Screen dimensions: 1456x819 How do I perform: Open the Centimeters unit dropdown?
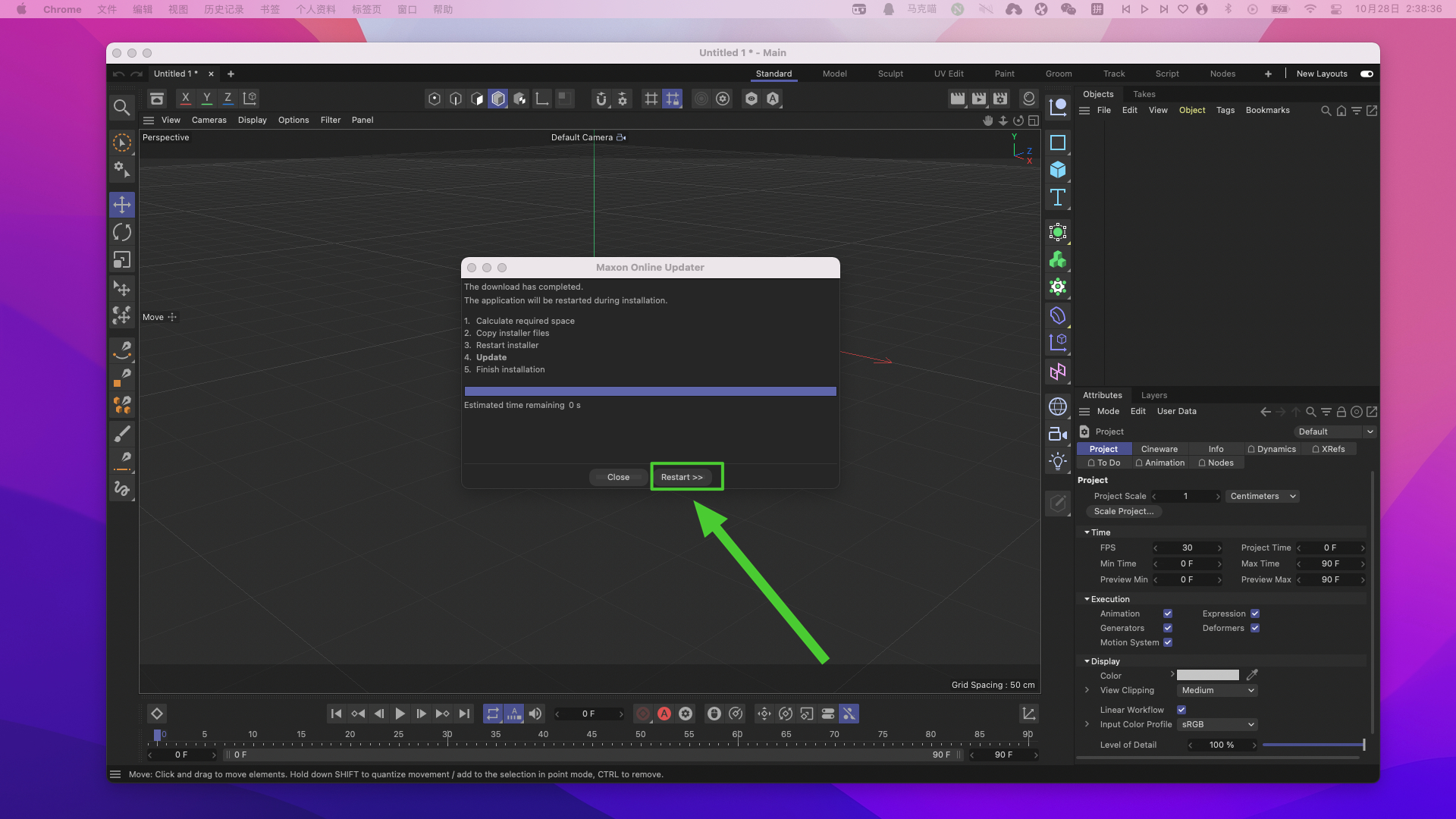click(x=1263, y=496)
